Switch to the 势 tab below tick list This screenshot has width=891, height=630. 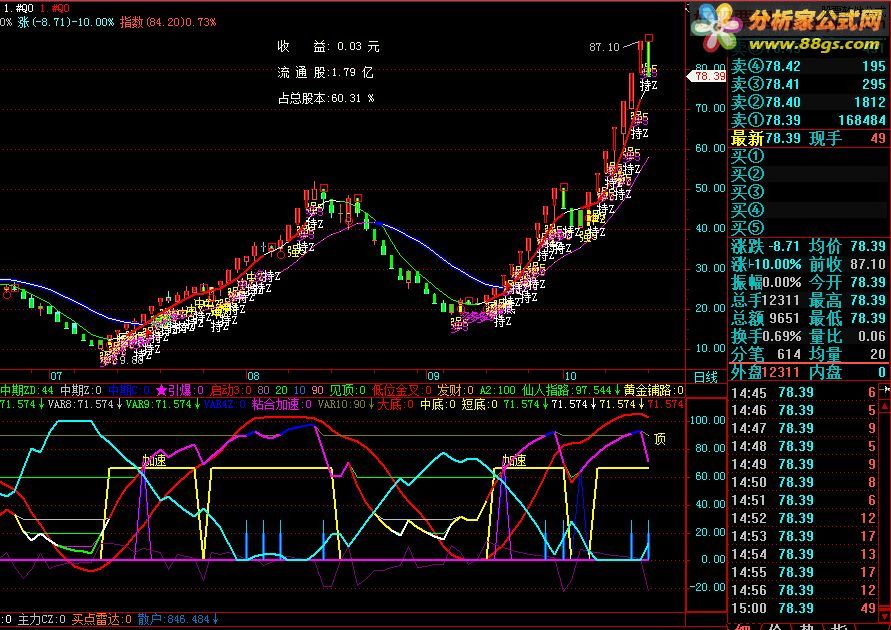click(x=808, y=627)
